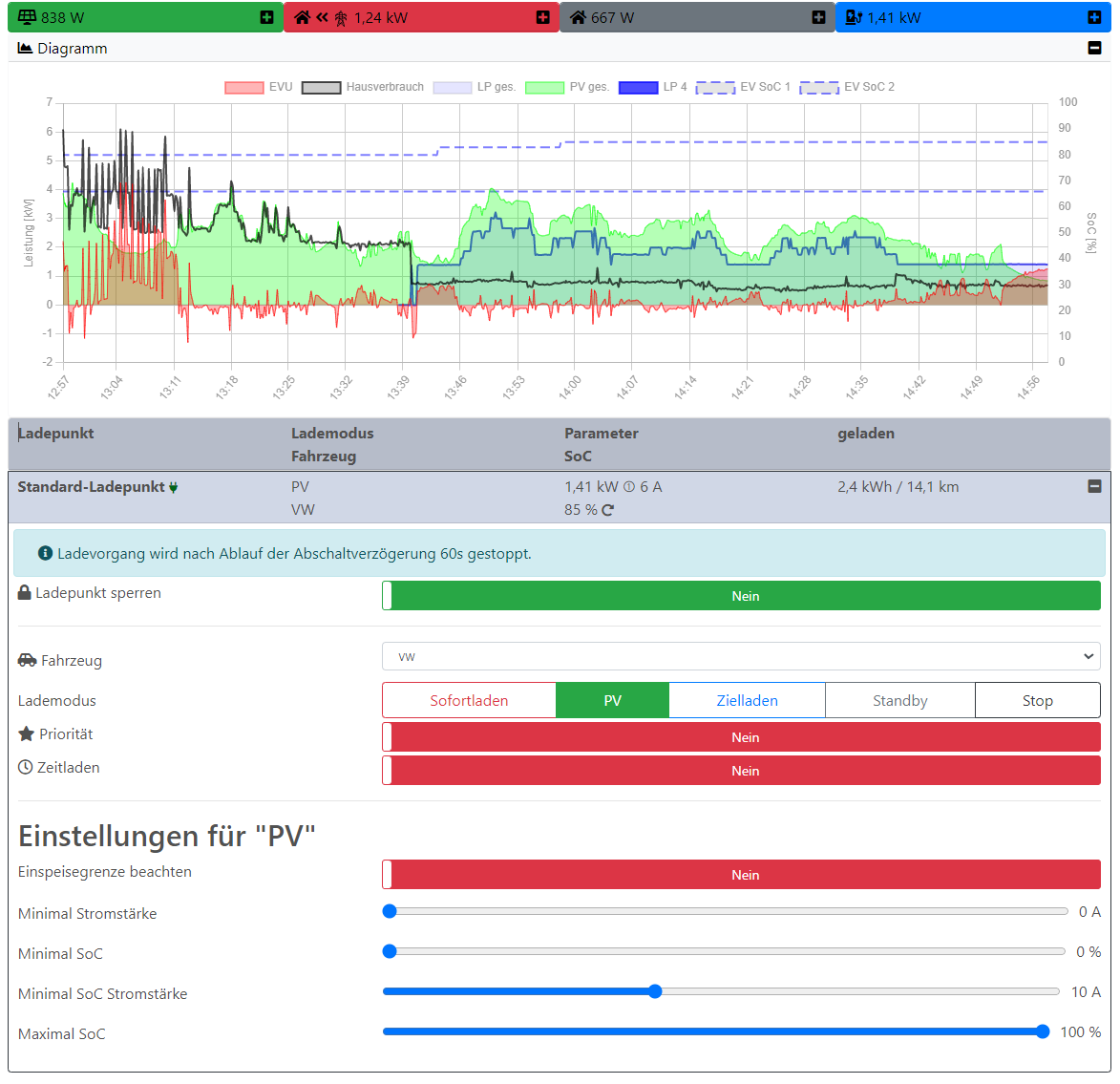Click the solar panel icon showing 838 W

(x=27, y=17)
